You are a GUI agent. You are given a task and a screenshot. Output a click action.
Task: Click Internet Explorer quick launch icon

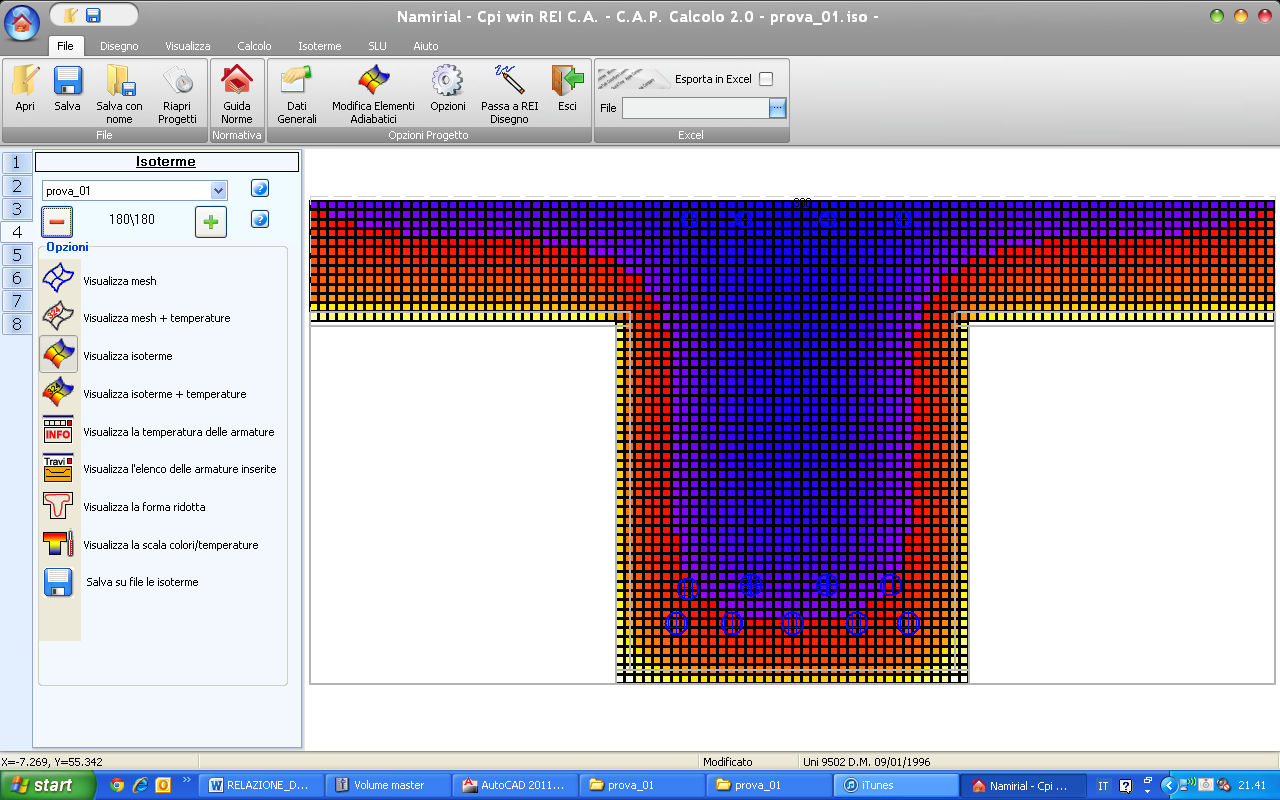pyautogui.click(x=140, y=785)
